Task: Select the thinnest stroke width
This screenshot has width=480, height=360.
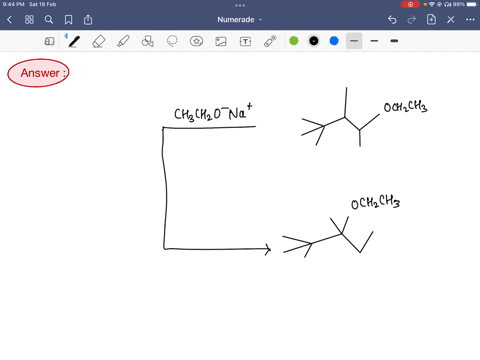Action: [x=354, y=41]
